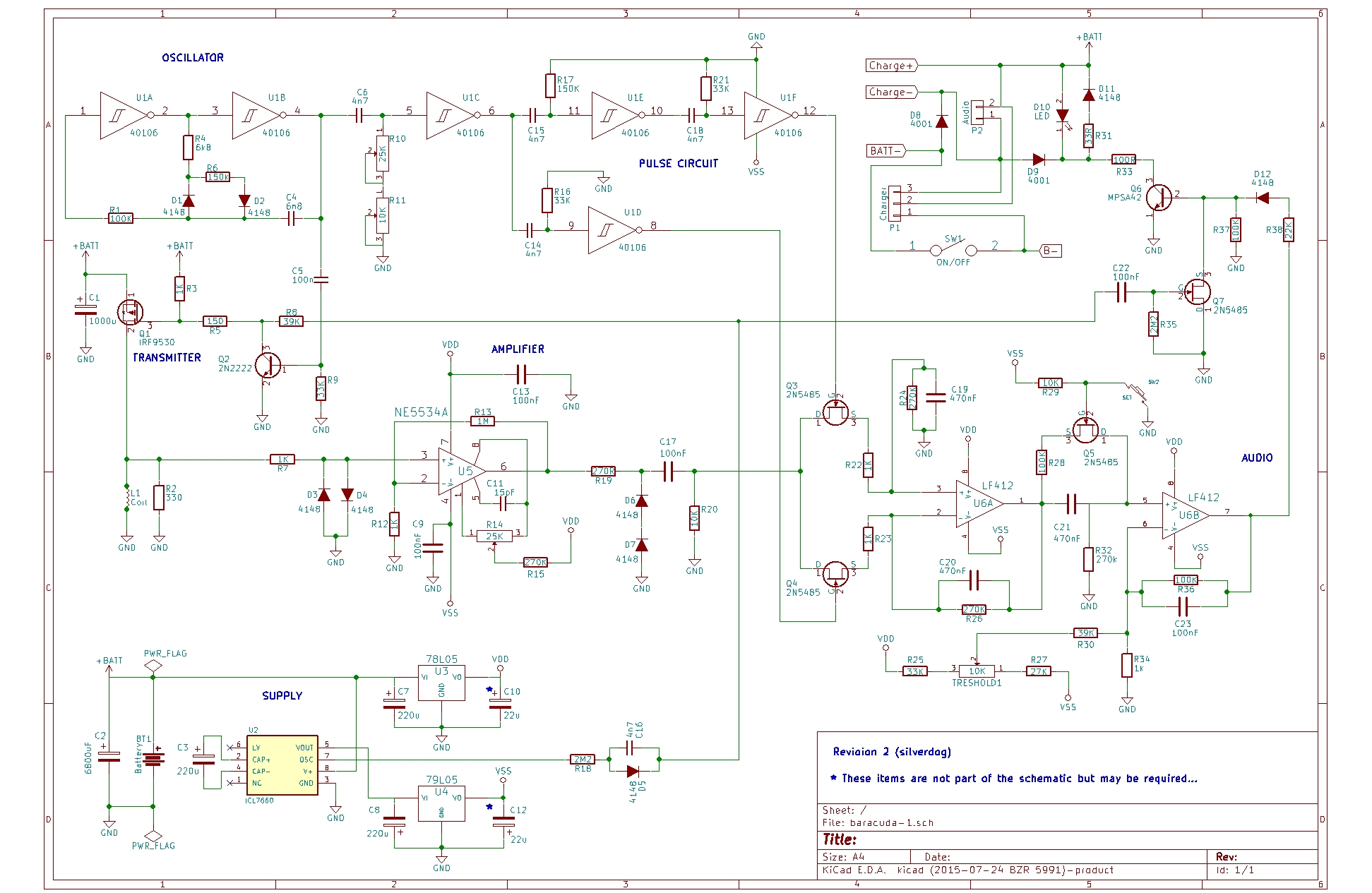Click the U1C inverter gate symbol

pos(452,114)
